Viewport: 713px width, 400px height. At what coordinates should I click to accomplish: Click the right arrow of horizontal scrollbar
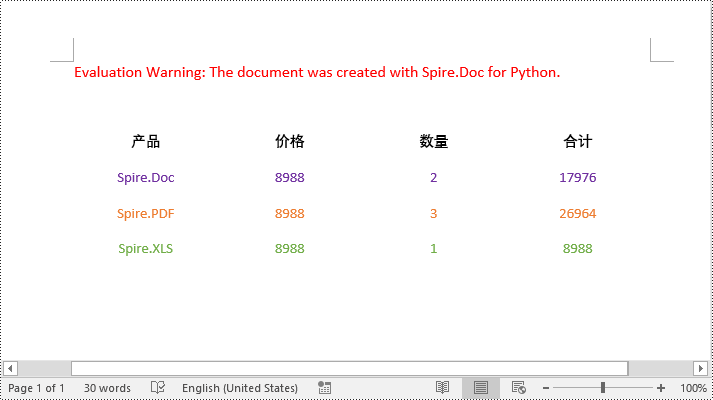tap(700, 368)
